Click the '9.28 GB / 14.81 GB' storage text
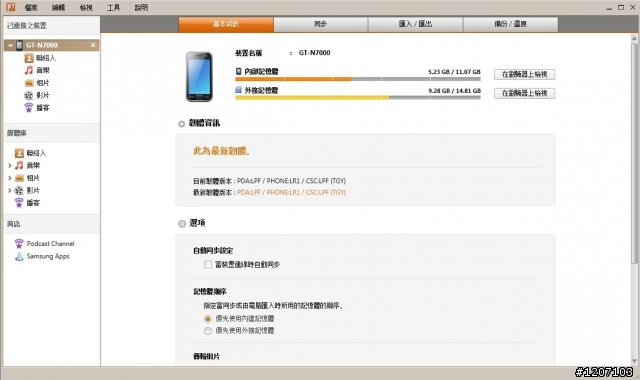This screenshot has width=640, height=380. [454, 91]
